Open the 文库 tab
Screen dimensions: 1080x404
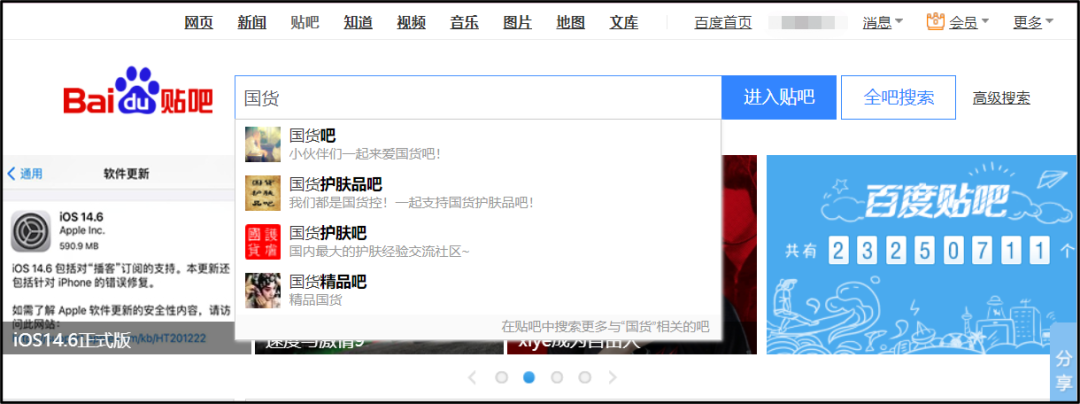click(623, 23)
